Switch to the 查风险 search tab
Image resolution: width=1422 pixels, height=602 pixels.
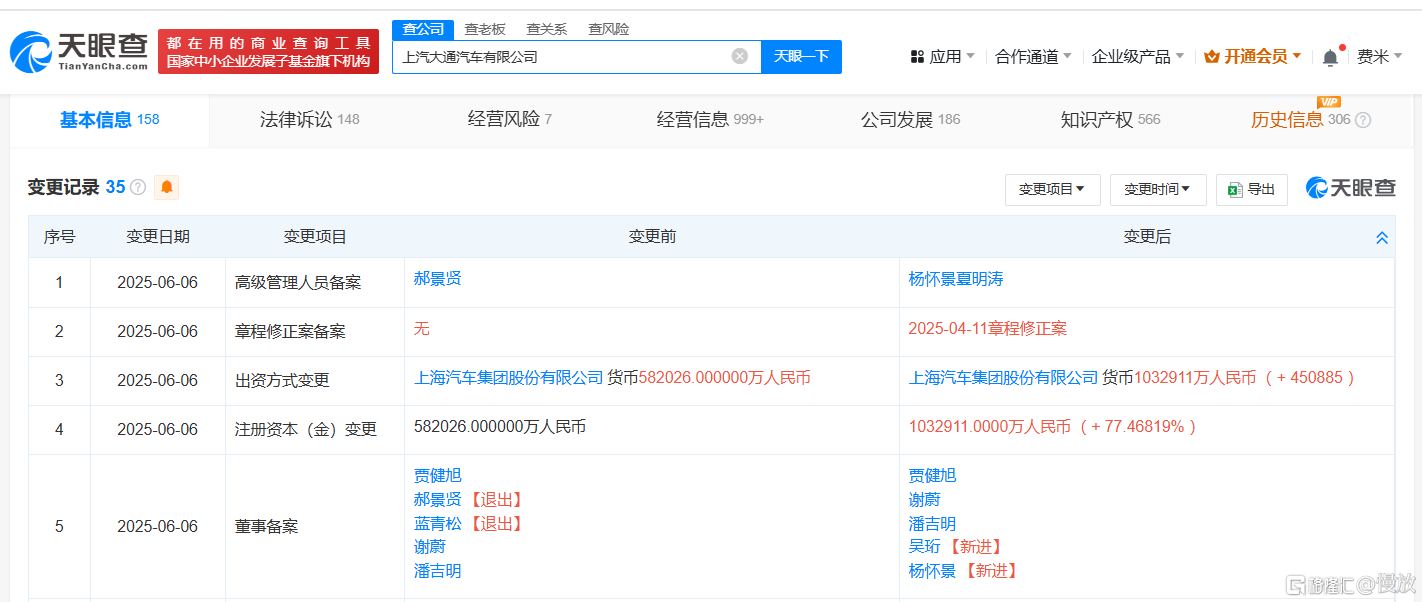[x=609, y=29]
